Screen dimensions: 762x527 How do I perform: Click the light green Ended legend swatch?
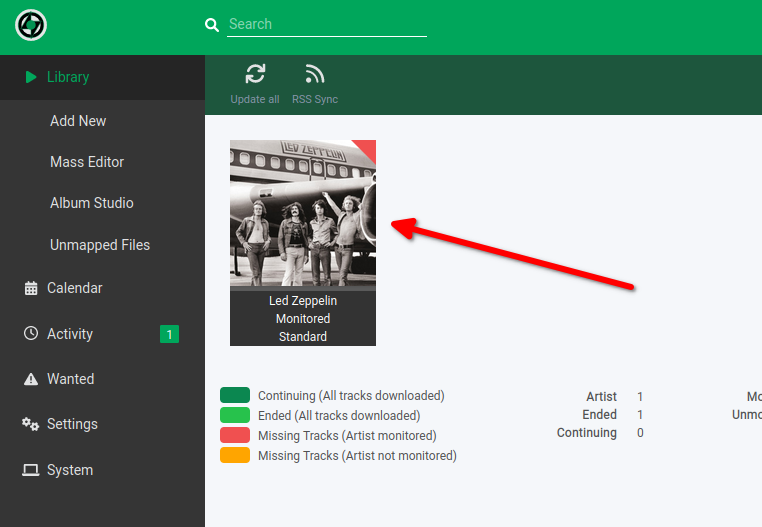click(x=235, y=415)
